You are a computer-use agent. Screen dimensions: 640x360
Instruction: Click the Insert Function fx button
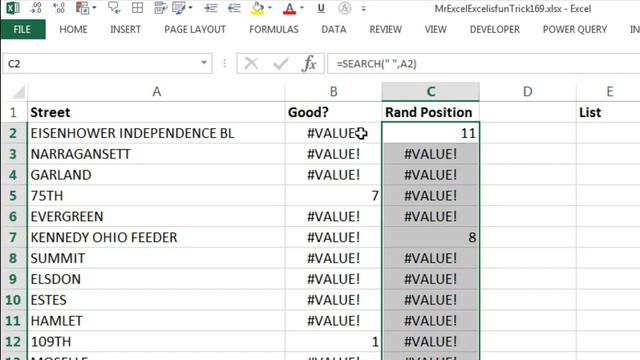(309, 64)
